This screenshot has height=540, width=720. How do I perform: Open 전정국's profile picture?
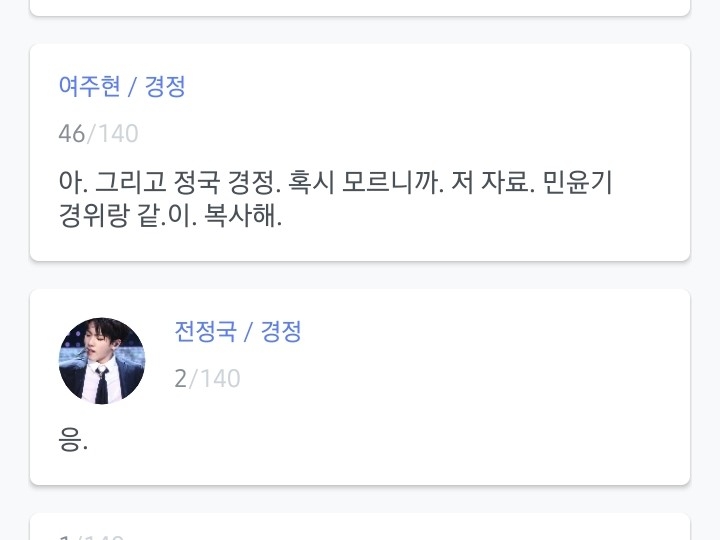pyautogui.click(x=102, y=361)
